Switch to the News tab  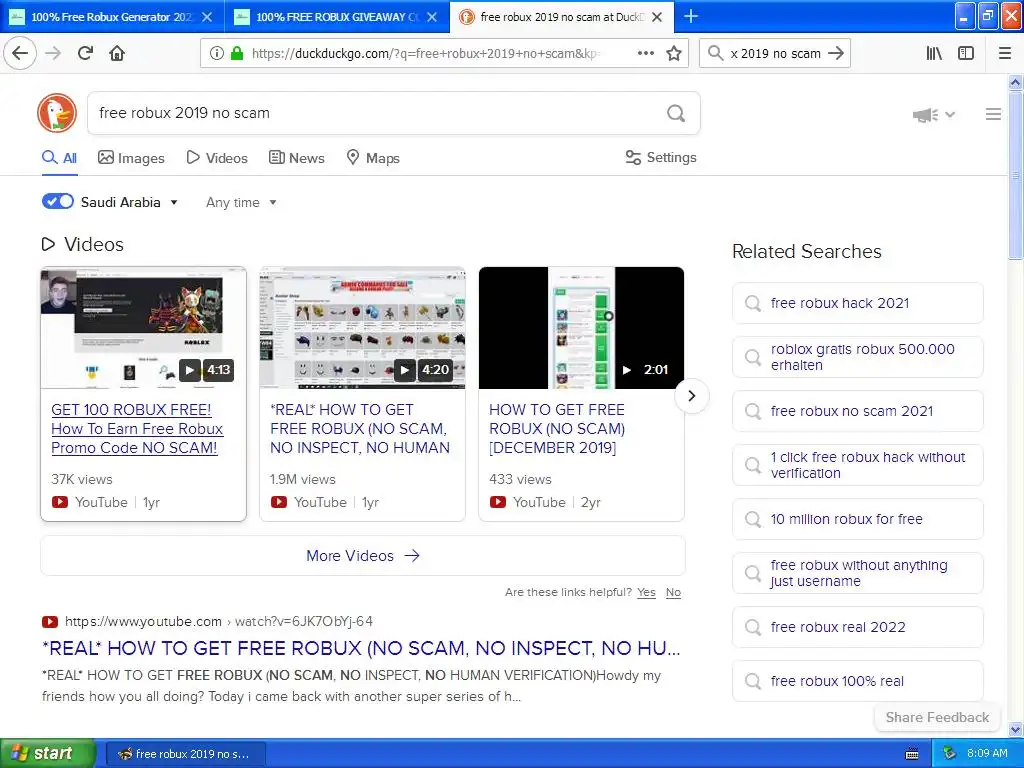coord(296,158)
